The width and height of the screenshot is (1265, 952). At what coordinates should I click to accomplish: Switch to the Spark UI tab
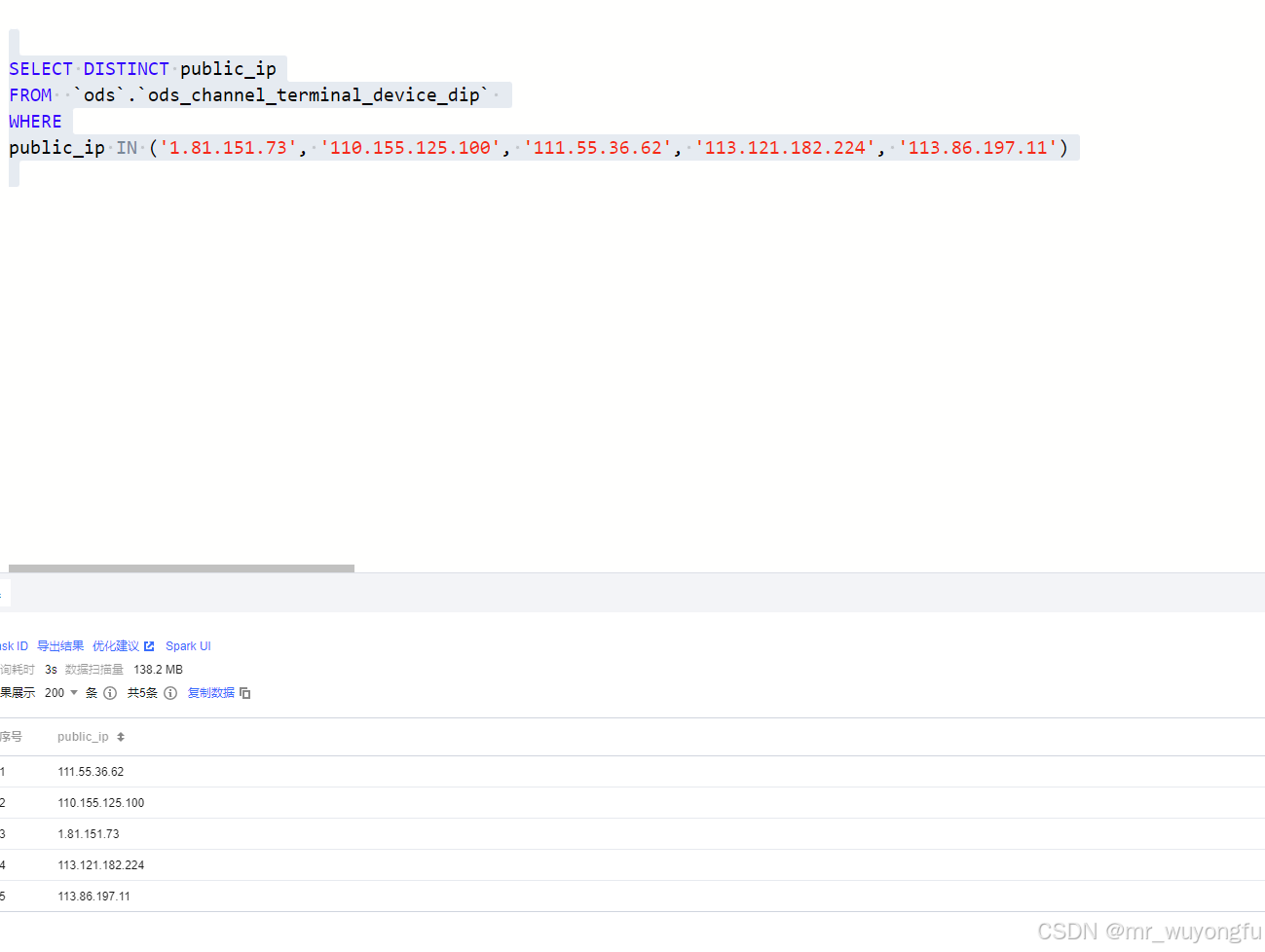188,645
